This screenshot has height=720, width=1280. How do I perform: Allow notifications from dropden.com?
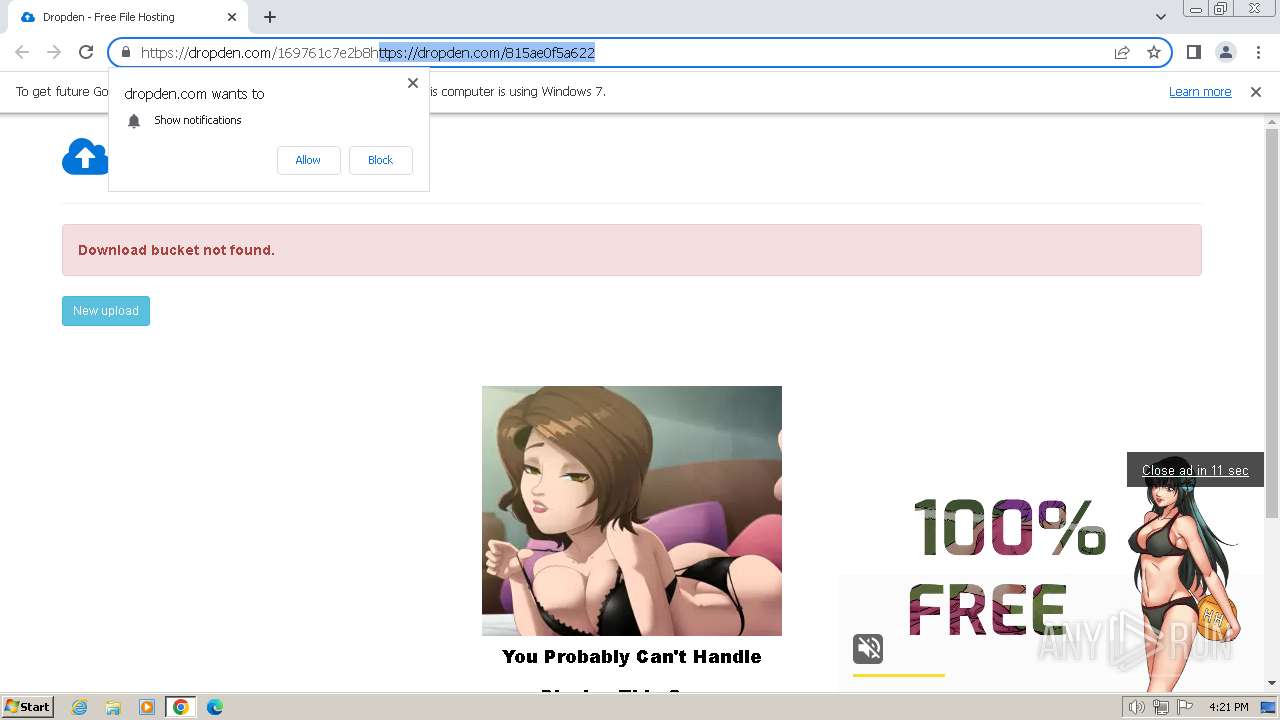pos(308,160)
